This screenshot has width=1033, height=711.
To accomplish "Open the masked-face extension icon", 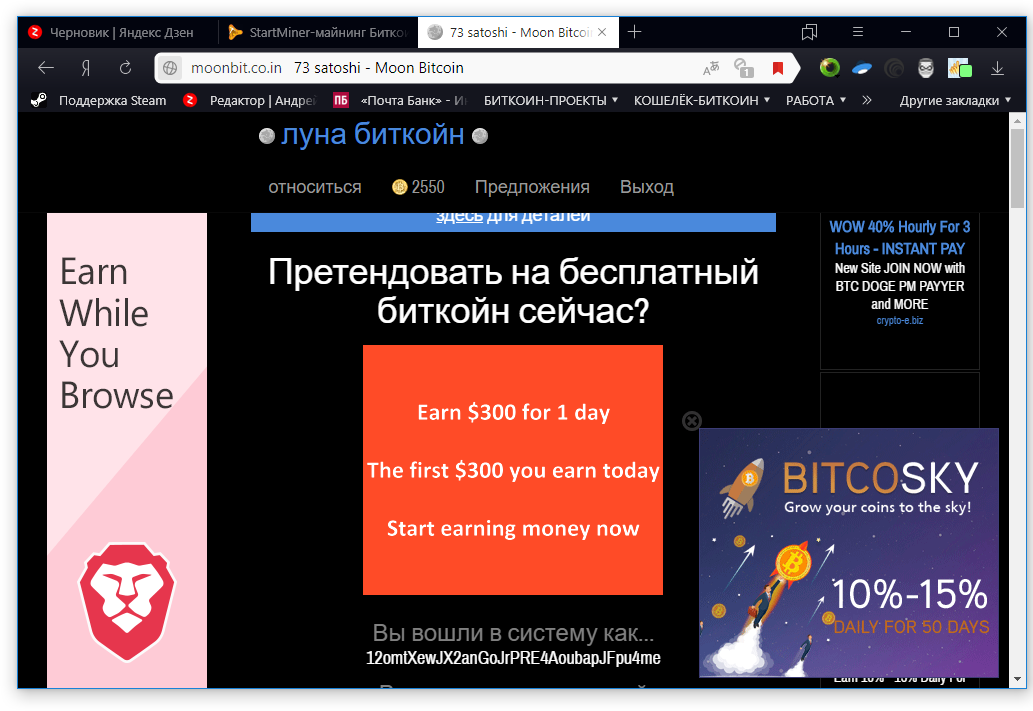I will [x=926, y=68].
